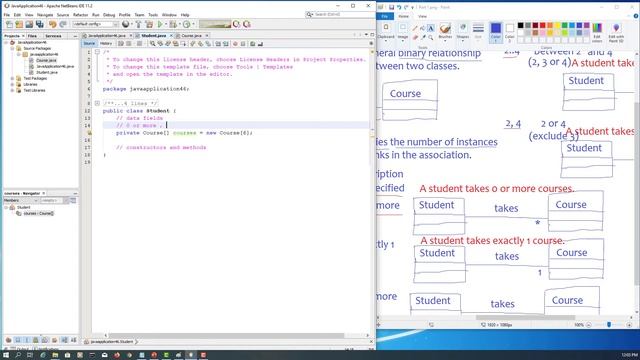
Task: Open the Paint Image dropdown
Action: [x=403, y=33]
